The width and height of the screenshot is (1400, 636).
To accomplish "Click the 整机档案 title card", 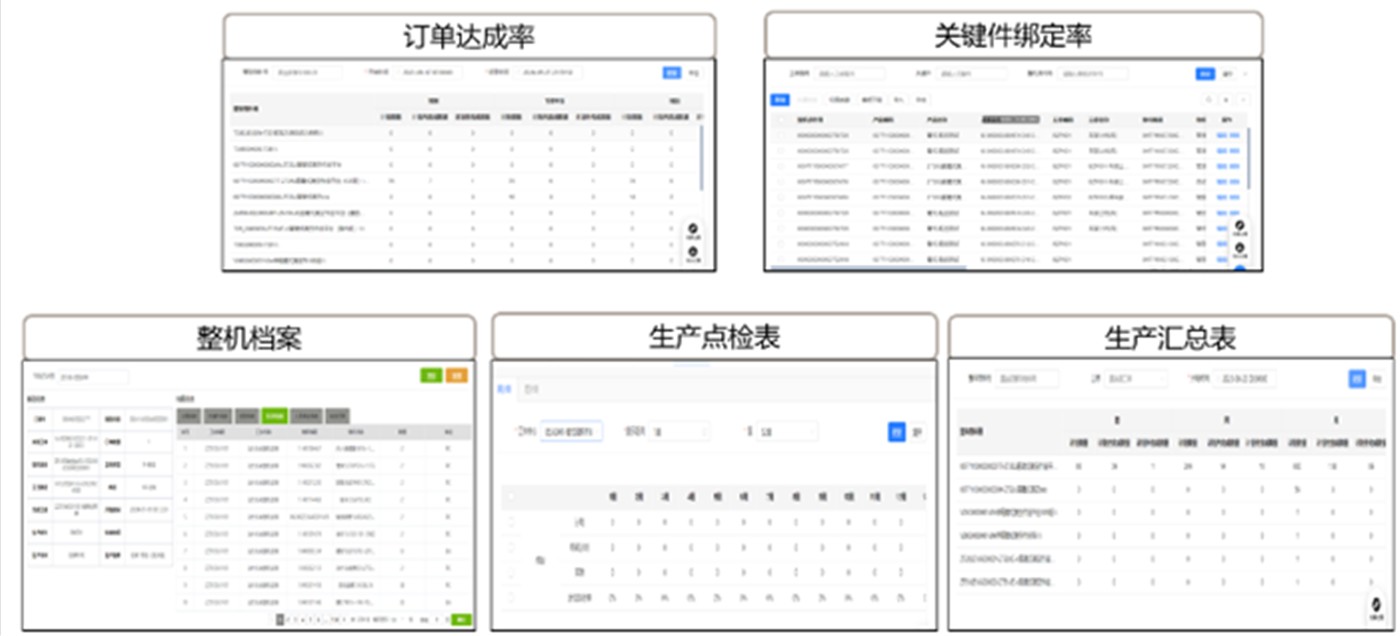I will click(x=249, y=337).
